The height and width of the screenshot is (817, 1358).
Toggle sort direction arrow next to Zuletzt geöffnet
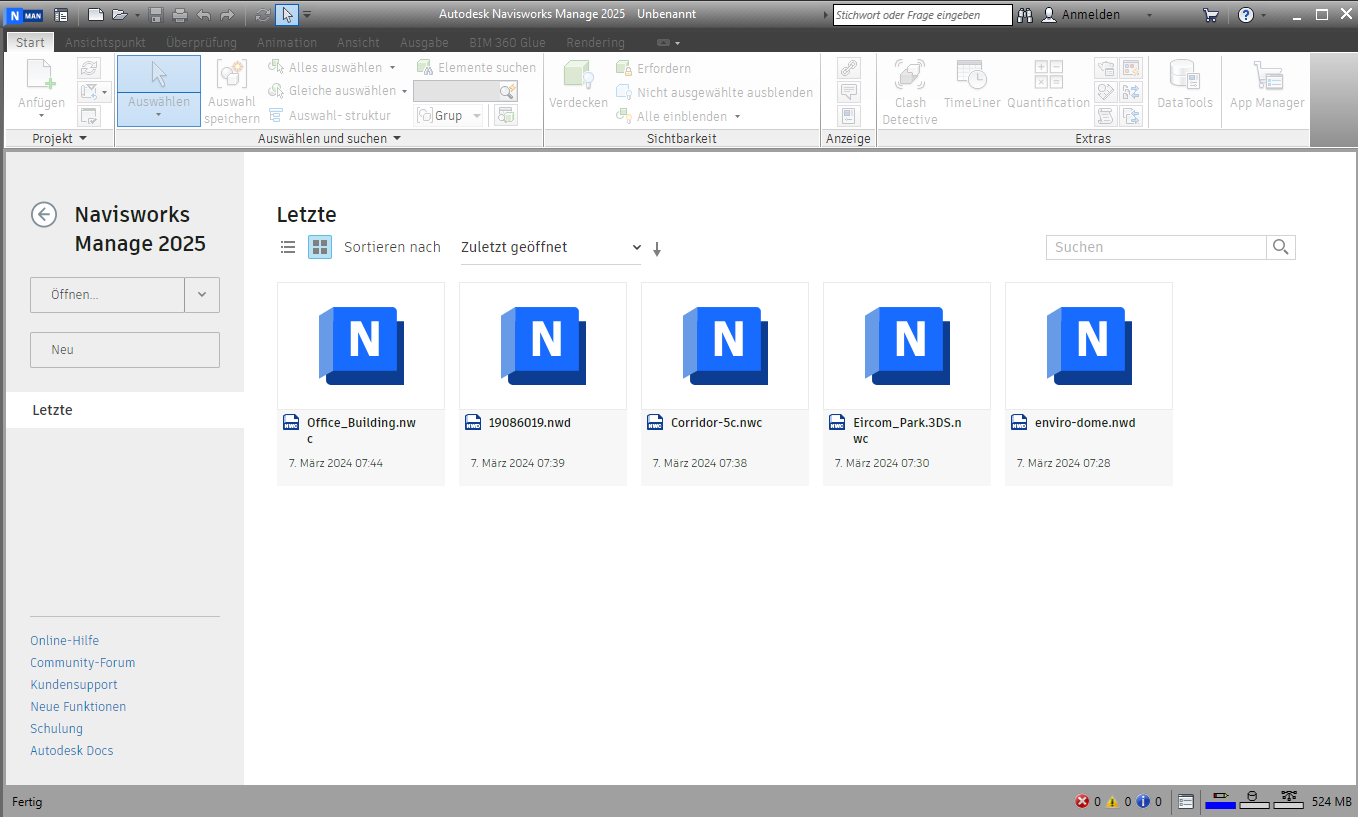[657, 249]
